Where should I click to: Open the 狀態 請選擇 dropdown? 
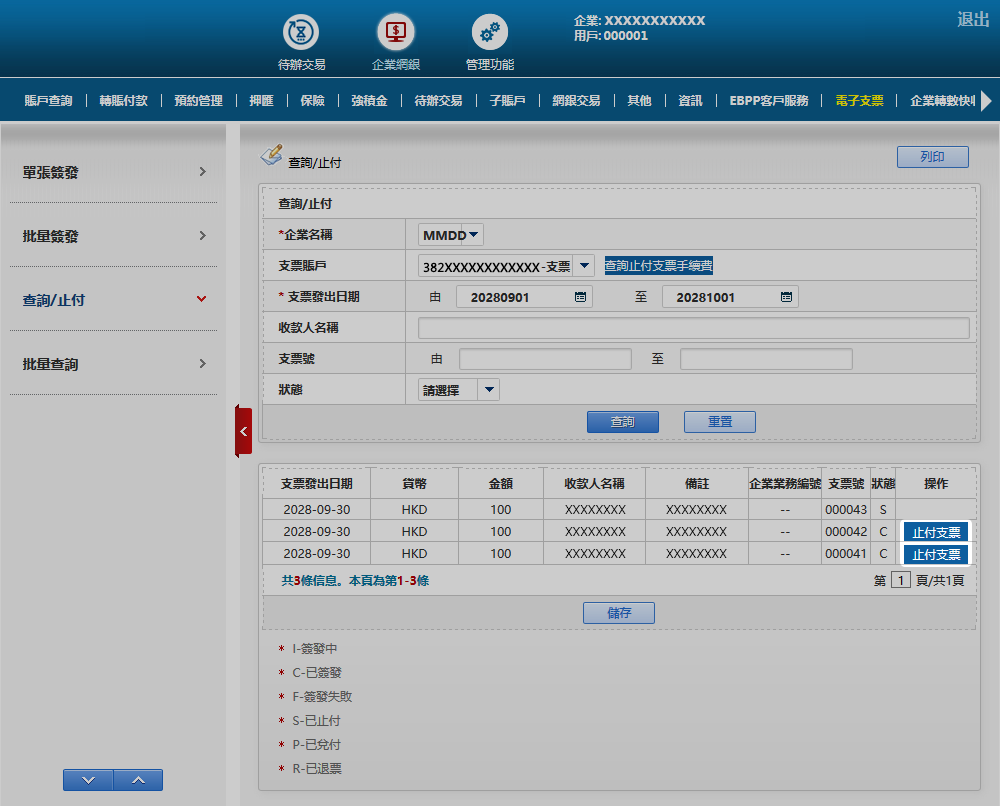click(x=488, y=390)
